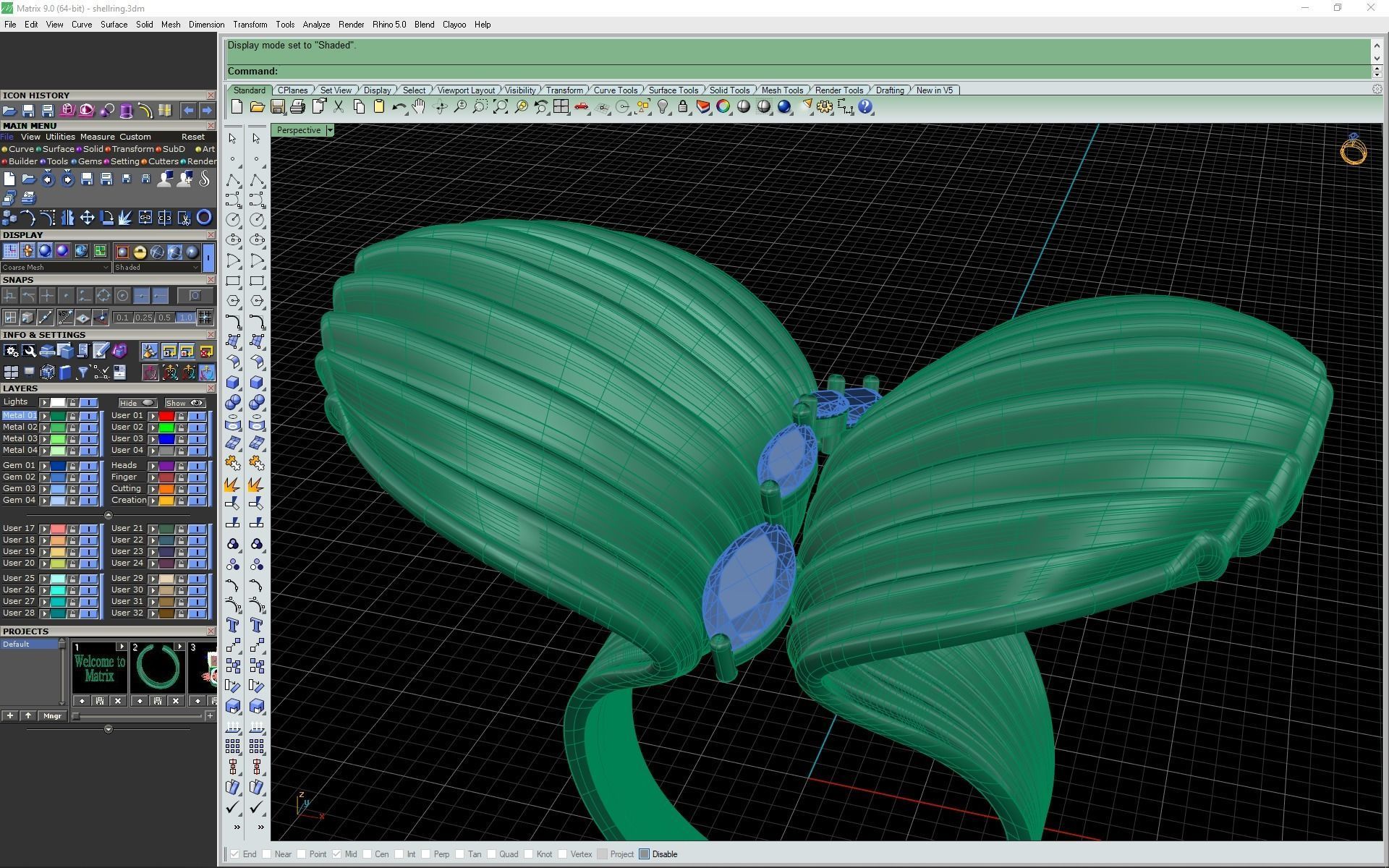Expand the left toolbar's more-tools chevron
1389x868 pixels.
pyautogui.click(x=237, y=827)
